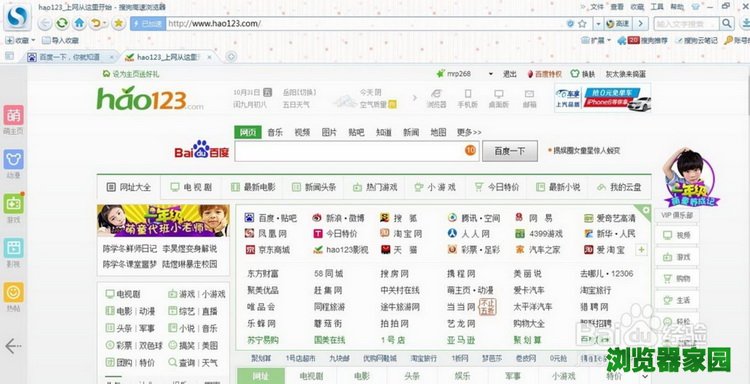750x384 pixels.
Task: Open the 文件 menu
Action: click(x=597, y=7)
